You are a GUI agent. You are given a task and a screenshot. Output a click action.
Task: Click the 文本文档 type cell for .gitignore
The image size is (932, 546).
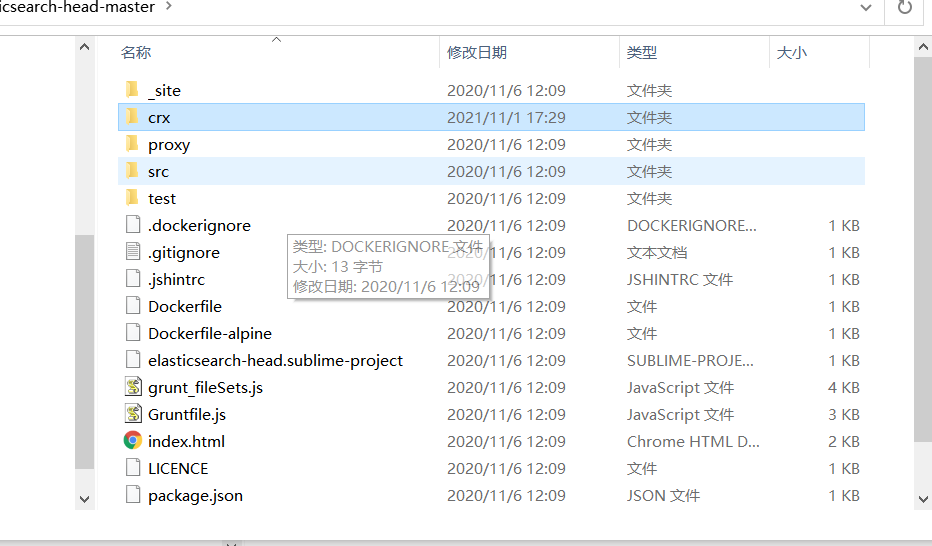coord(657,253)
